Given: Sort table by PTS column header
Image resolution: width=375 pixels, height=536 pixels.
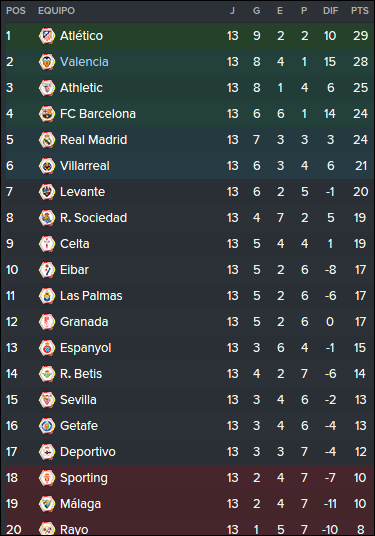Looking at the screenshot, I should [360, 11].
